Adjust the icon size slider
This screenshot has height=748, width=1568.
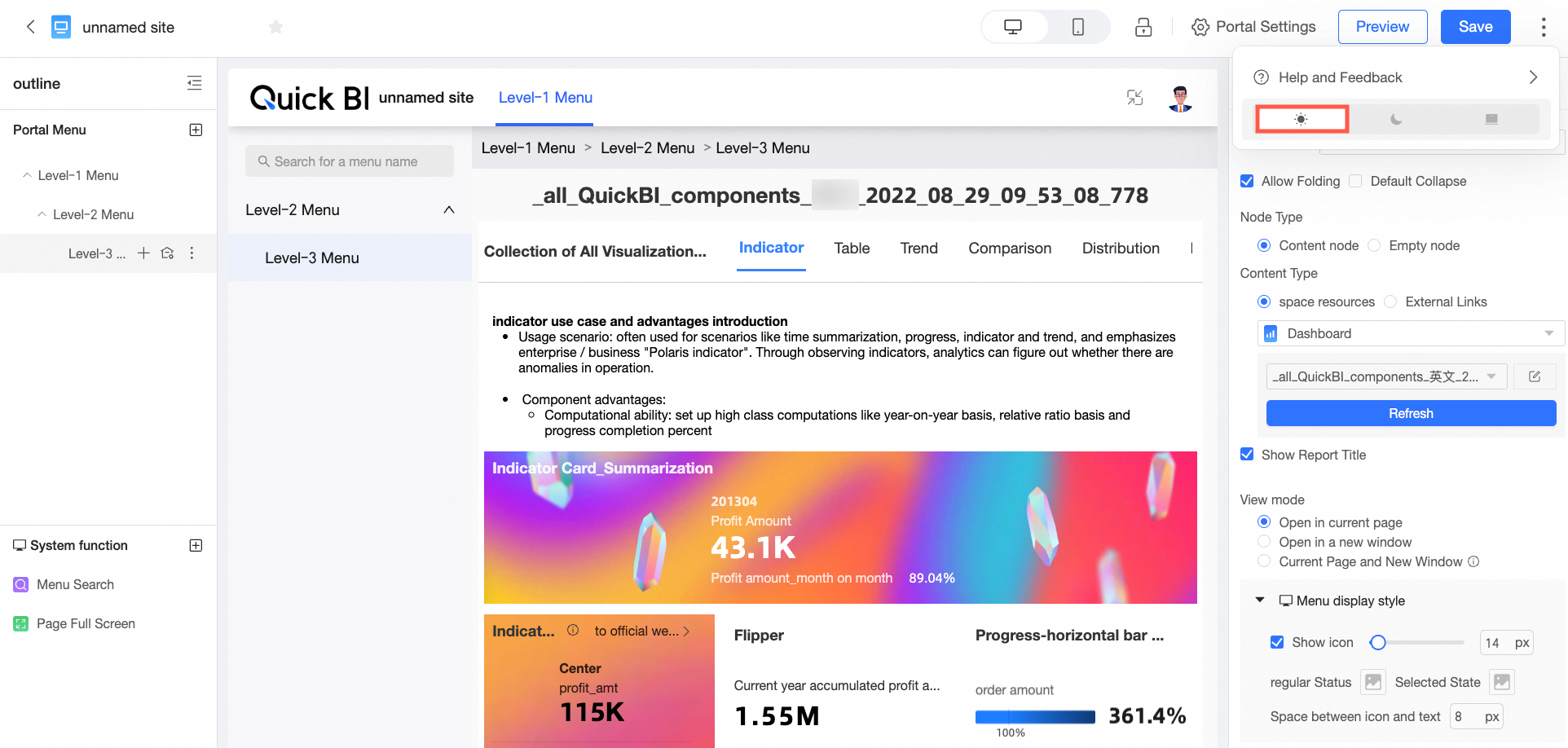[x=1377, y=642]
